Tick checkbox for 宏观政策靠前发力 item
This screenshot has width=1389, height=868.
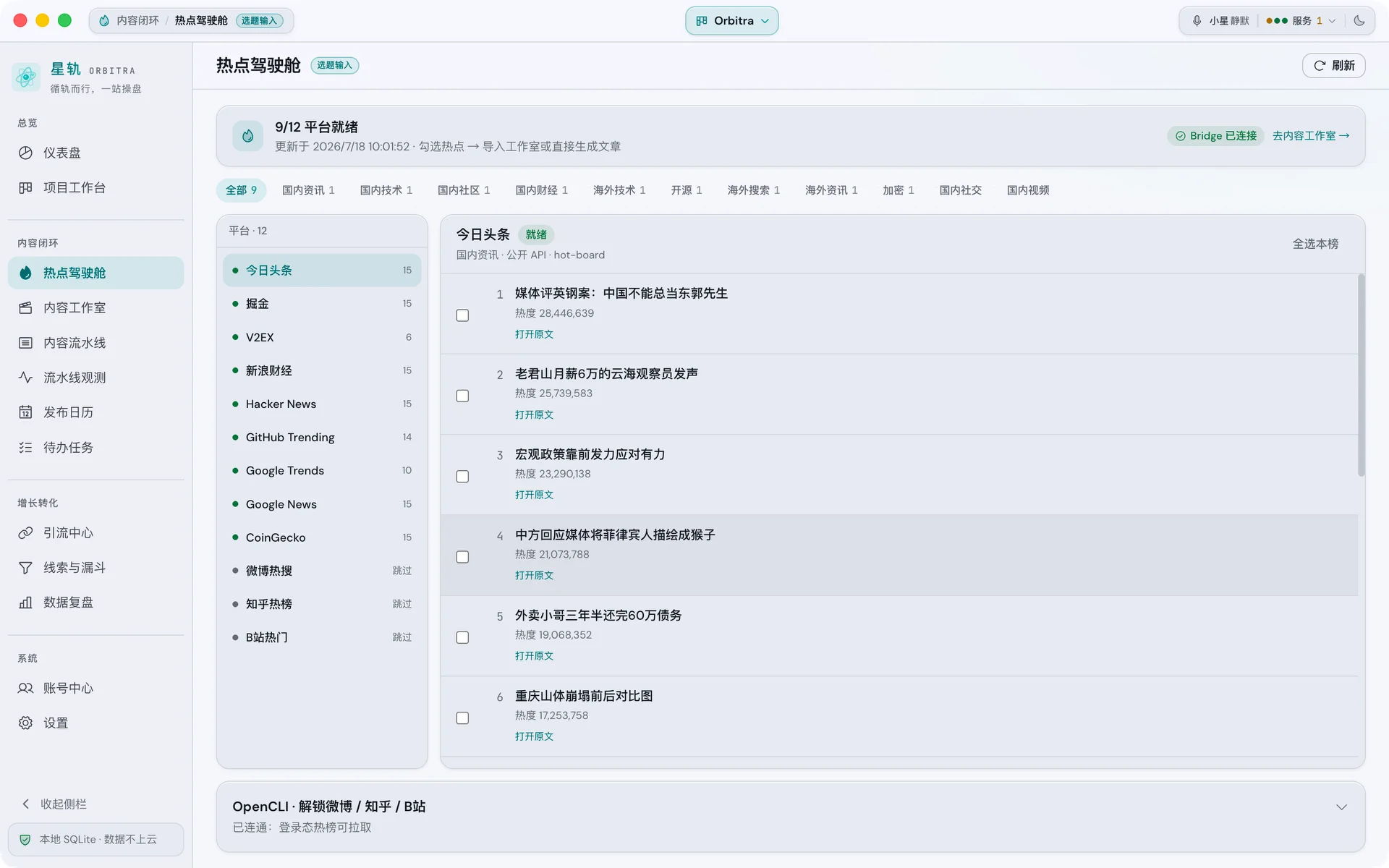tap(462, 477)
